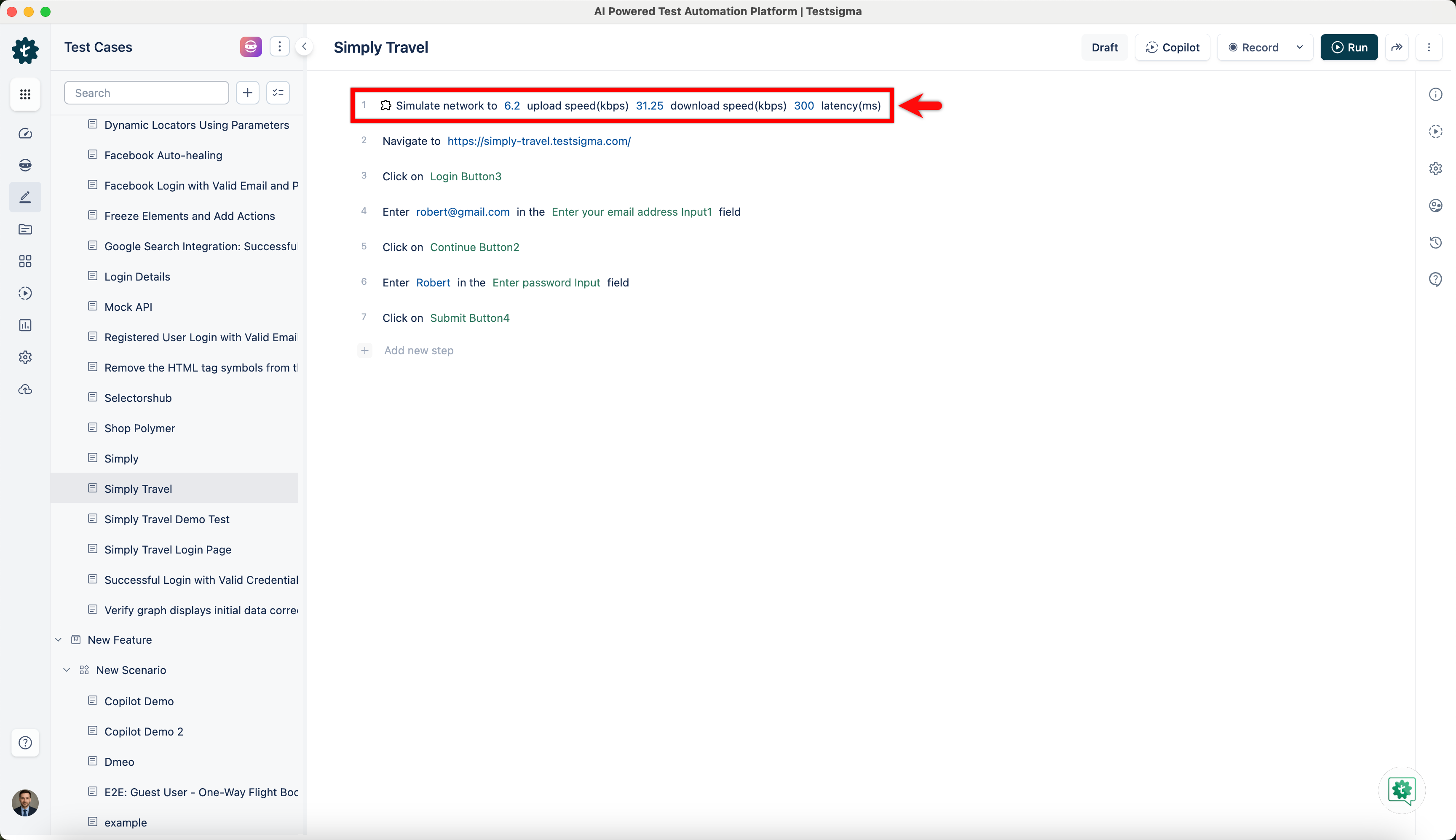Open the top-right three-dot more menu
Viewport: 1456px width, 840px height.
tap(1429, 47)
